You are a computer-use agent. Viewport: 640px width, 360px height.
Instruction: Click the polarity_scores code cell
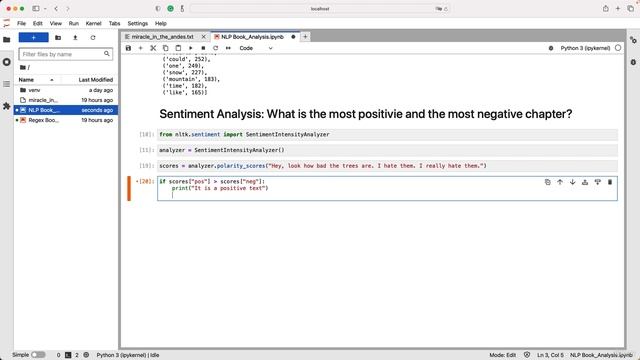tap(387, 166)
